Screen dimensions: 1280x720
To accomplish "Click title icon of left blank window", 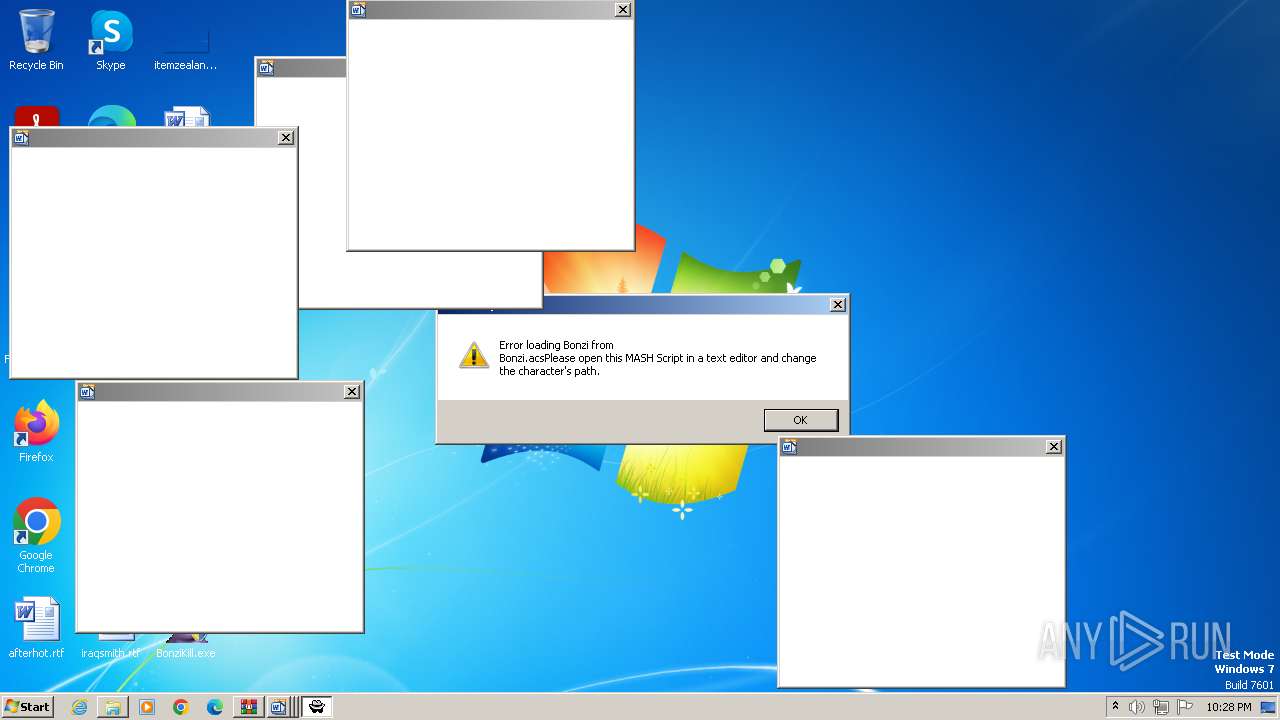I will pyautogui.click(x=21, y=138).
